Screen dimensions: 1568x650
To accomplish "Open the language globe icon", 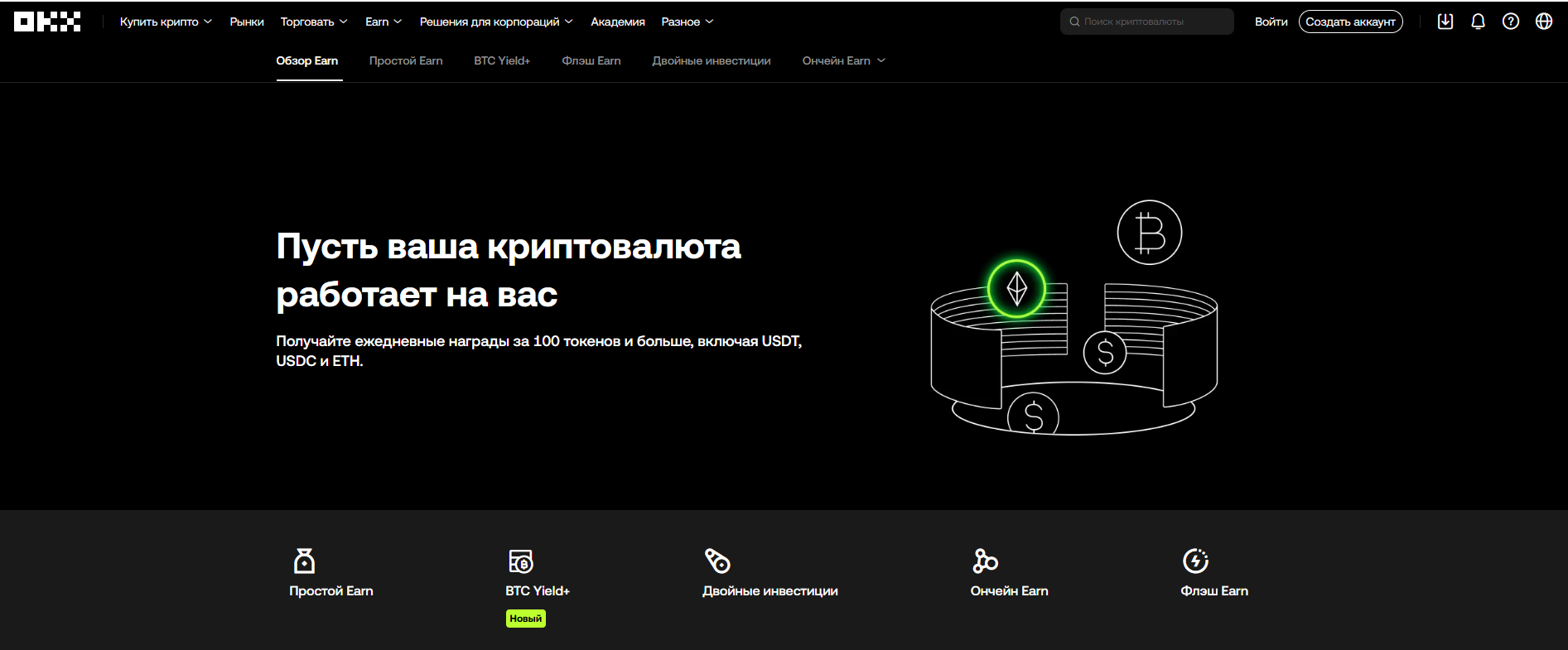I will 1544,22.
